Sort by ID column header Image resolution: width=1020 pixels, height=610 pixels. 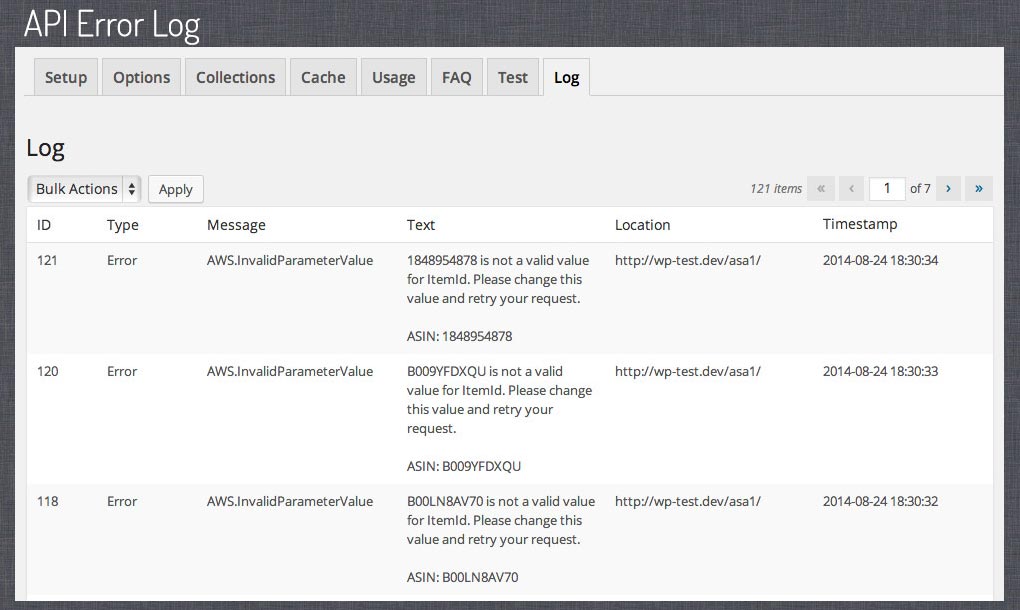pos(44,225)
